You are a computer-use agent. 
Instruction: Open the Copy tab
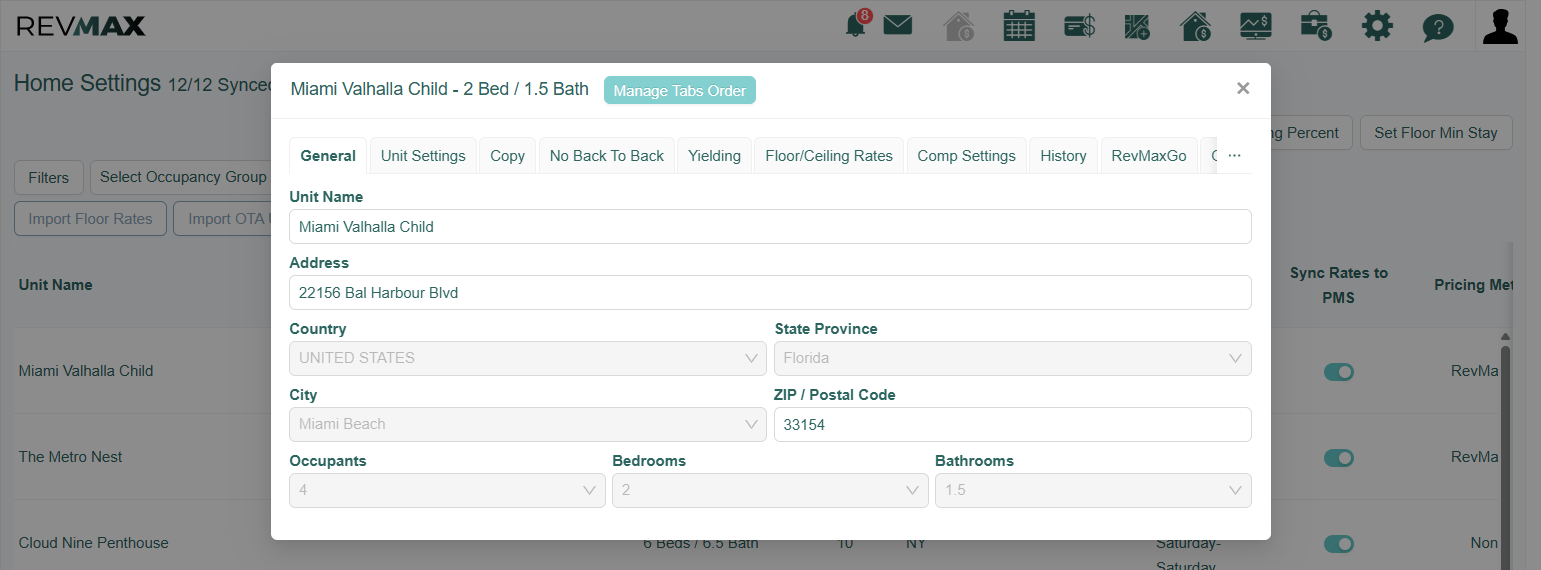tap(507, 156)
